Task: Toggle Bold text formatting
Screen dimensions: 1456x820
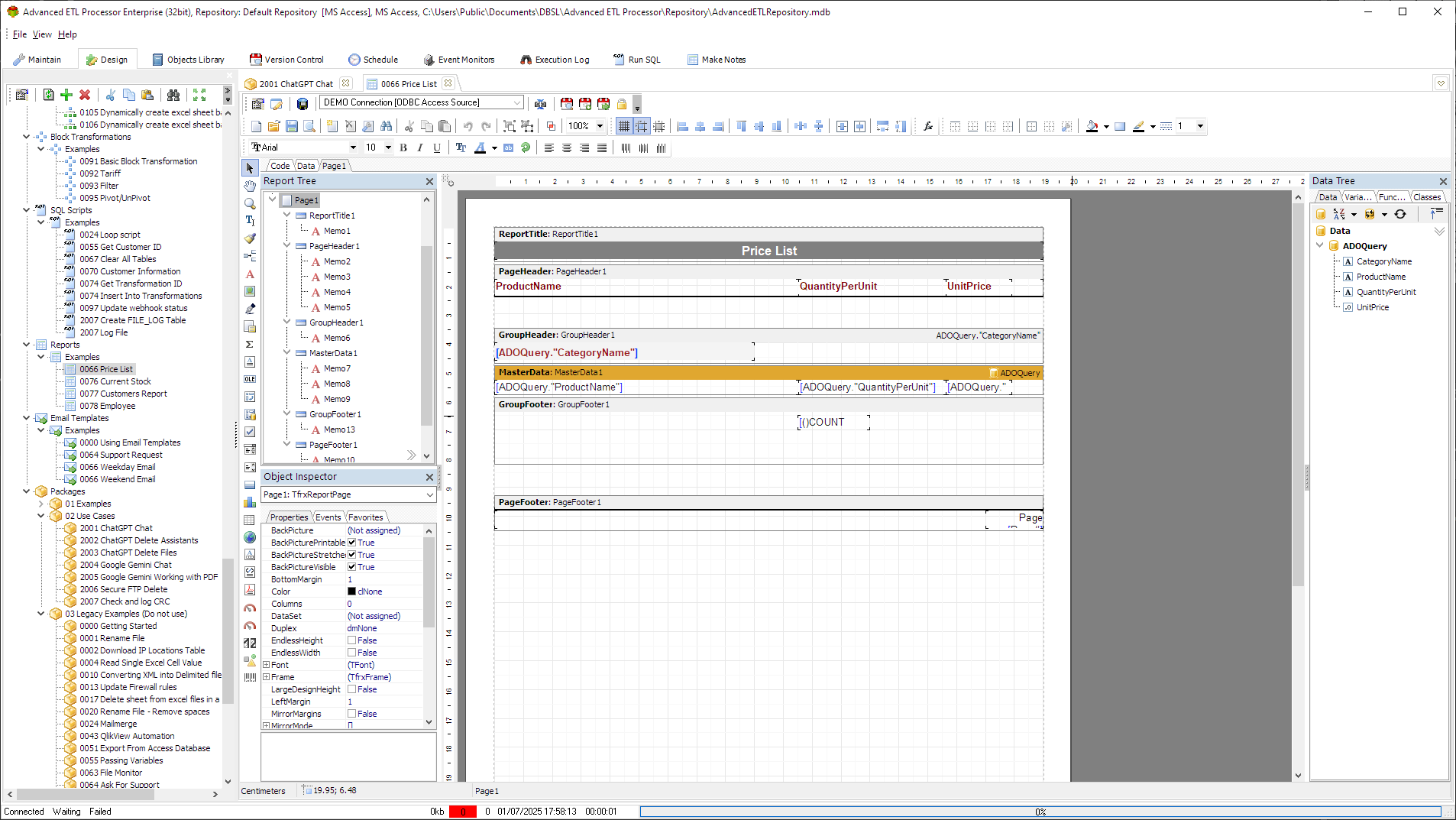Action: coord(403,147)
